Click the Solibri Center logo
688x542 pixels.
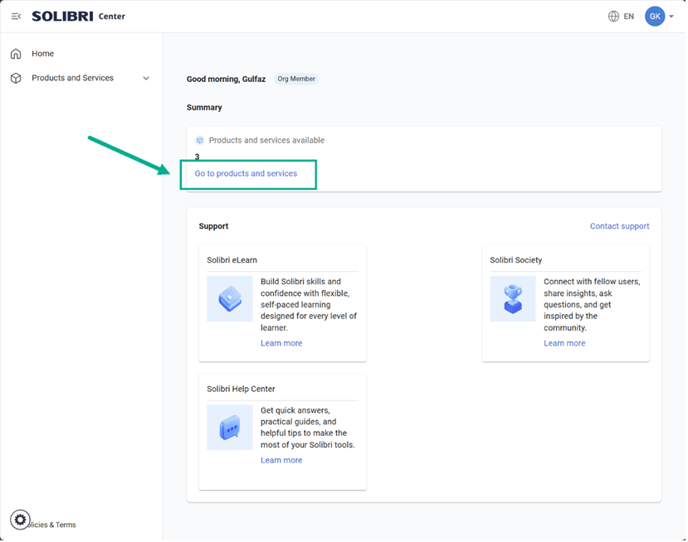pyautogui.click(x=78, y=16)
